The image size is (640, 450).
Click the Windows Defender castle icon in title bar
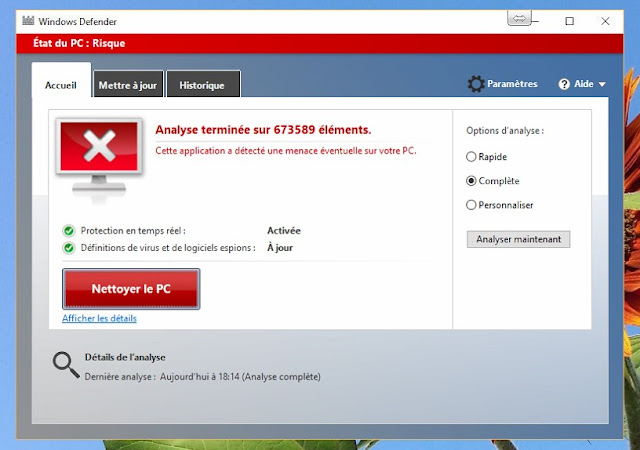[x=28, y=20]
